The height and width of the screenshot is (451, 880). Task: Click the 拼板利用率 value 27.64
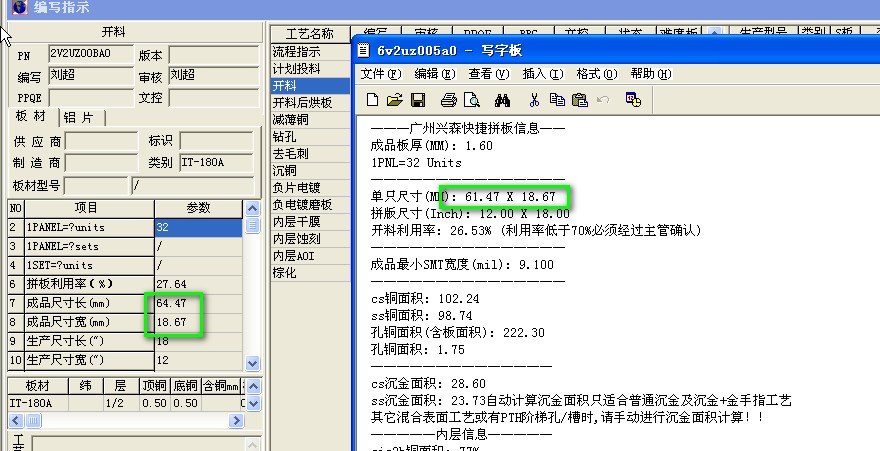(x=199, y=284)
